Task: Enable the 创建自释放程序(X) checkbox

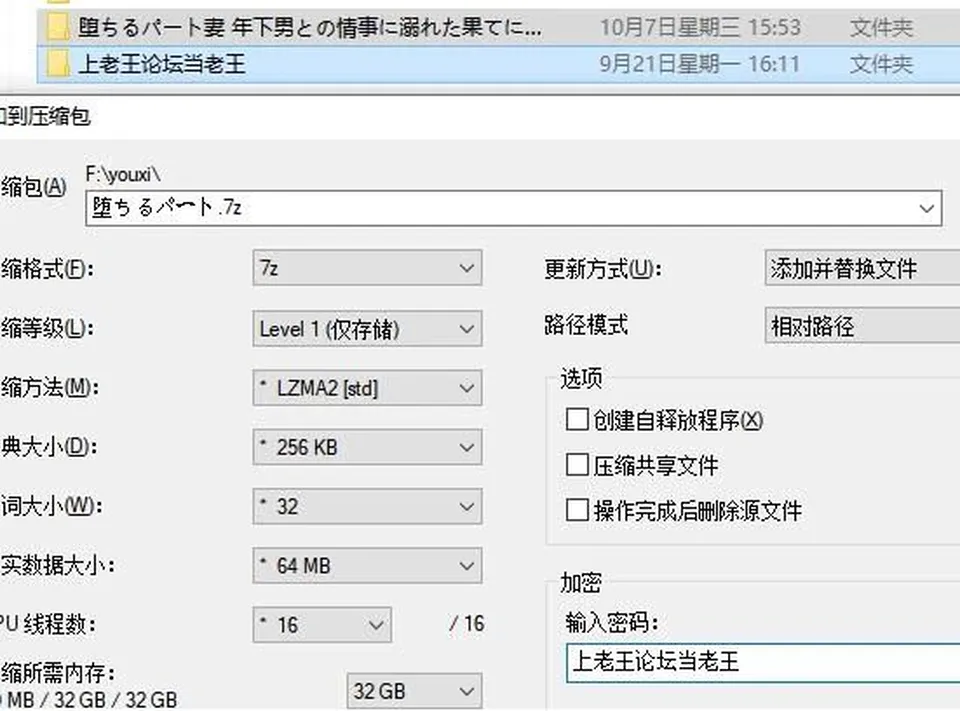Action: (577, 420)
